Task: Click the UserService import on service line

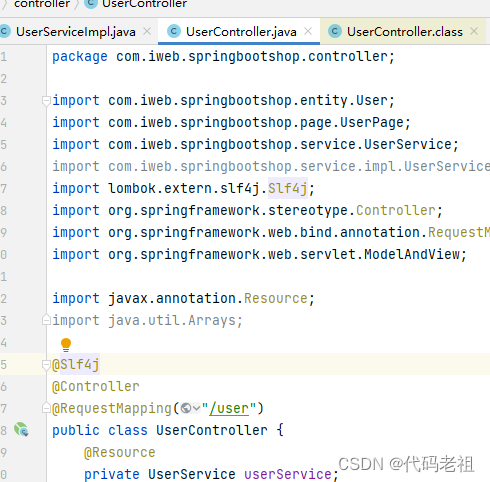Action: pyautogui.click(x=408, y=144)
